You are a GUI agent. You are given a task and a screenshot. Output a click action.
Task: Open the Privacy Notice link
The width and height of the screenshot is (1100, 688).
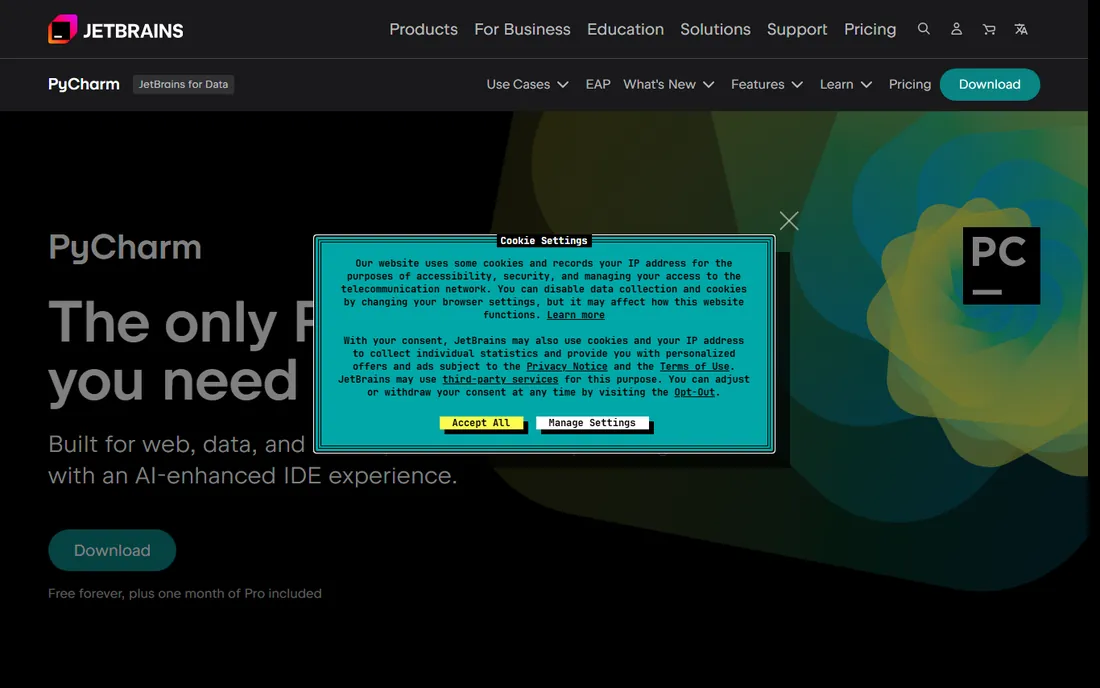point(567,366)
